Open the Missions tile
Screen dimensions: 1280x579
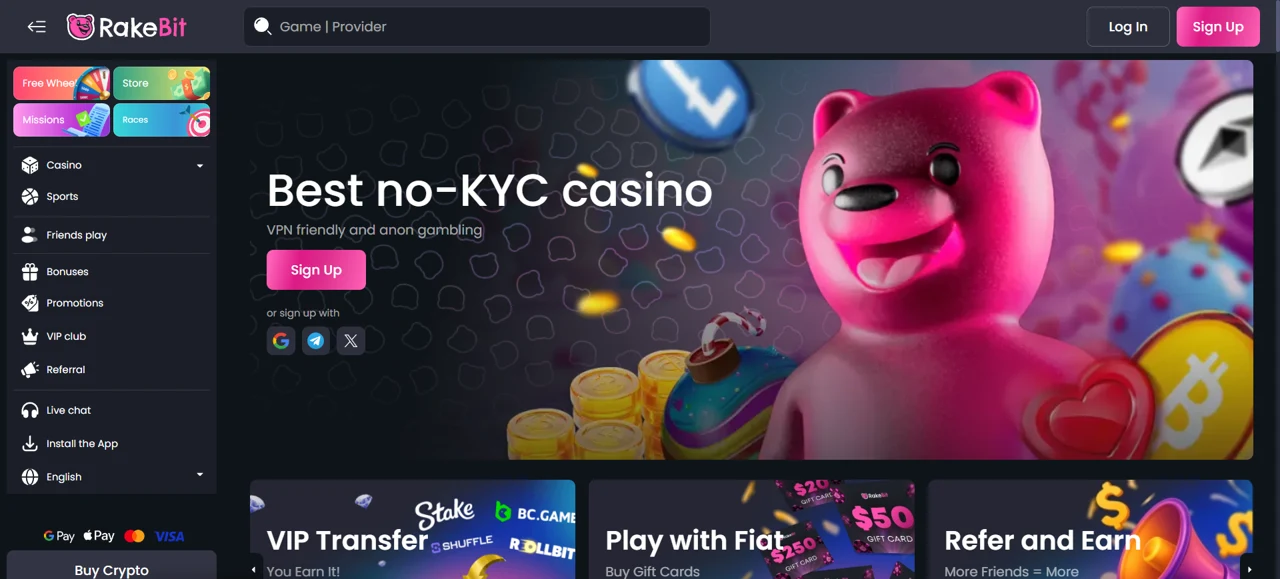(62, 120)
